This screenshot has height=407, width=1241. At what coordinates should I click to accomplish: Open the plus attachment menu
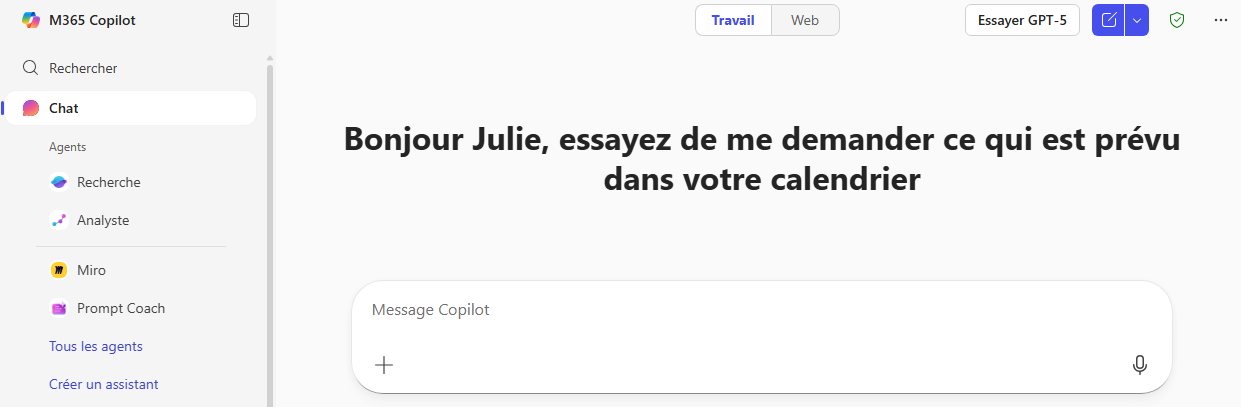pyautogui.click(x=384, y=365)
